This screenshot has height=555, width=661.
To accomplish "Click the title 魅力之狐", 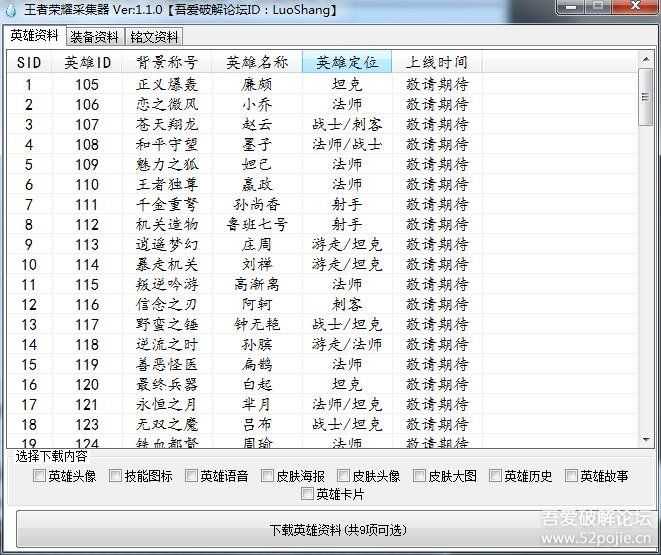I will (x=167, y=164).
